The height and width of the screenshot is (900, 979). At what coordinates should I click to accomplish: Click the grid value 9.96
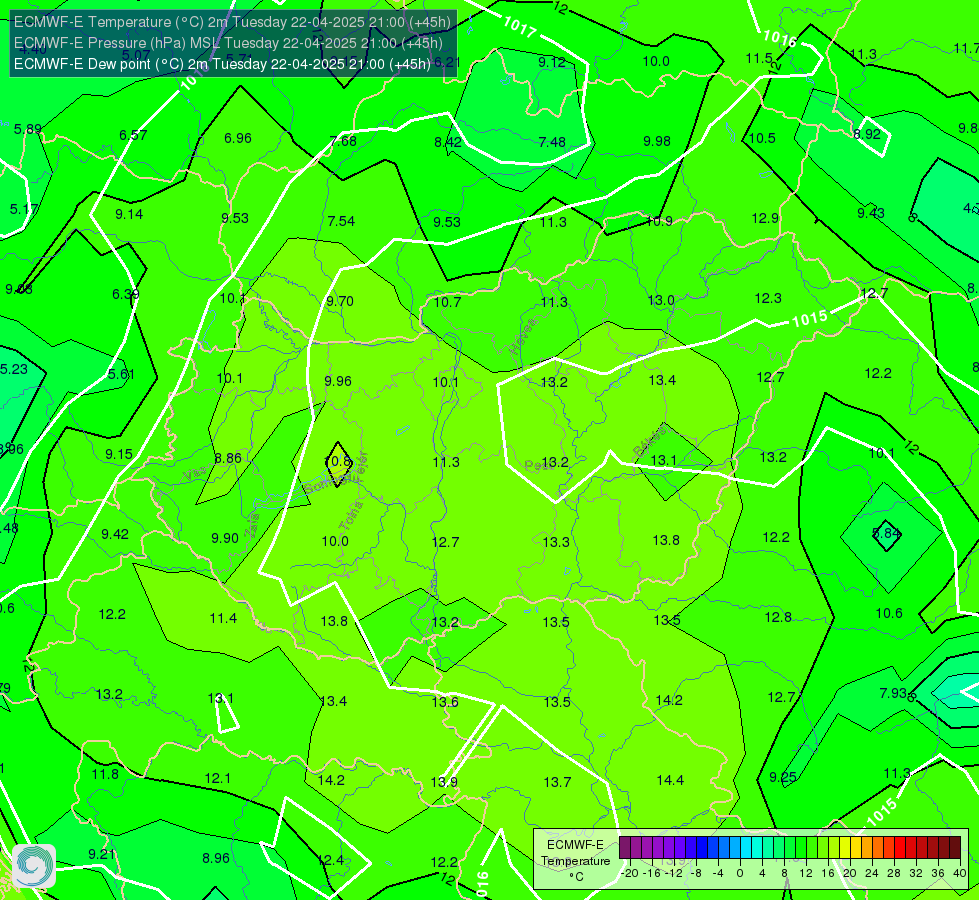pos(338,381)
